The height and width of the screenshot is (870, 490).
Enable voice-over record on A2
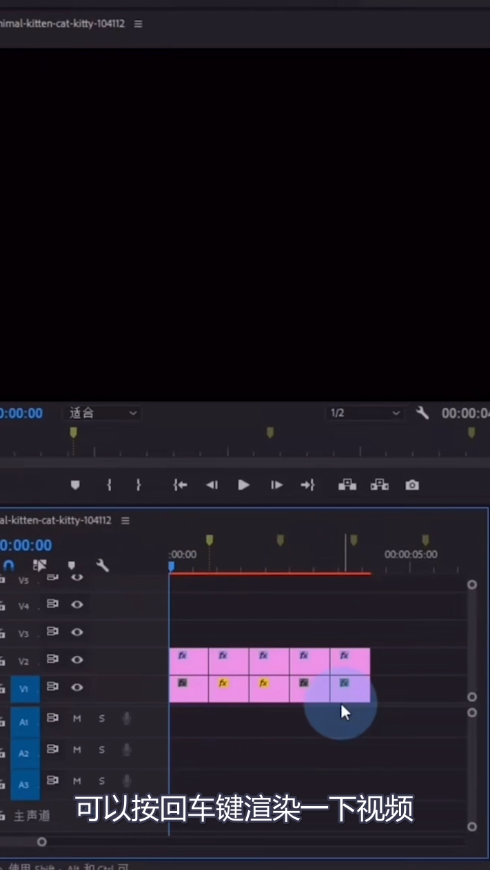coord(127,750)
